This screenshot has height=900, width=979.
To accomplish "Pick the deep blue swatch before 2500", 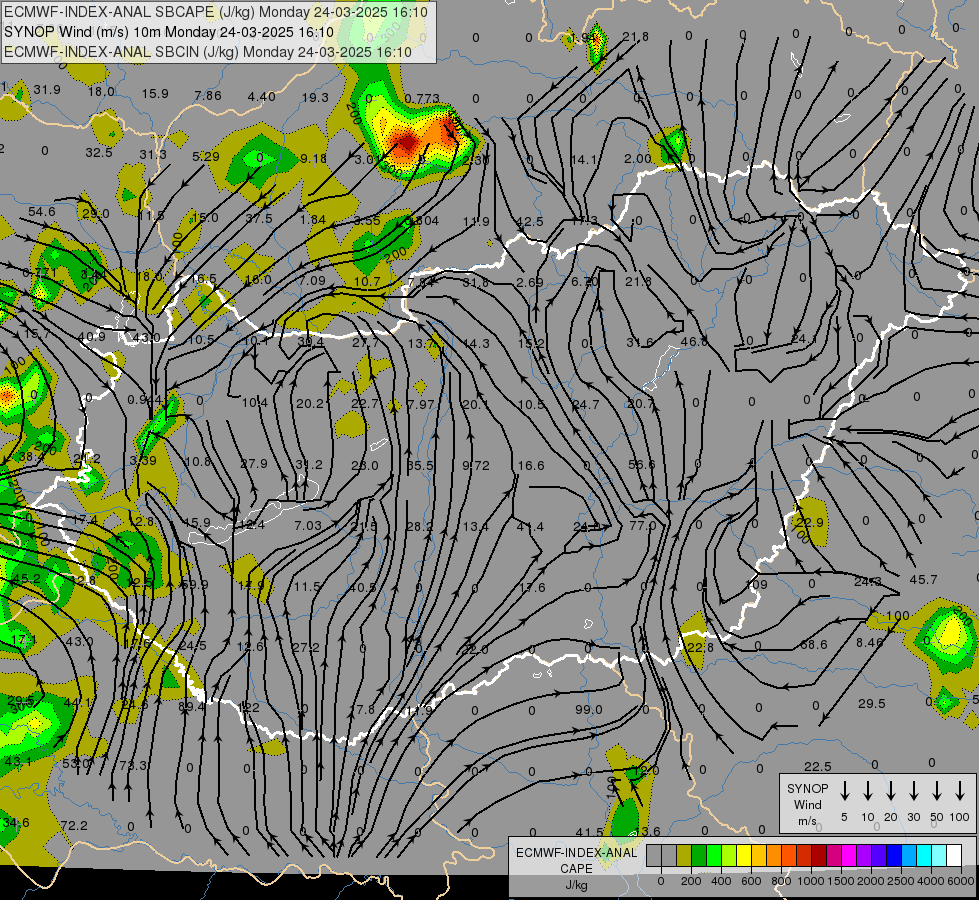I will [x=893, y=856].
